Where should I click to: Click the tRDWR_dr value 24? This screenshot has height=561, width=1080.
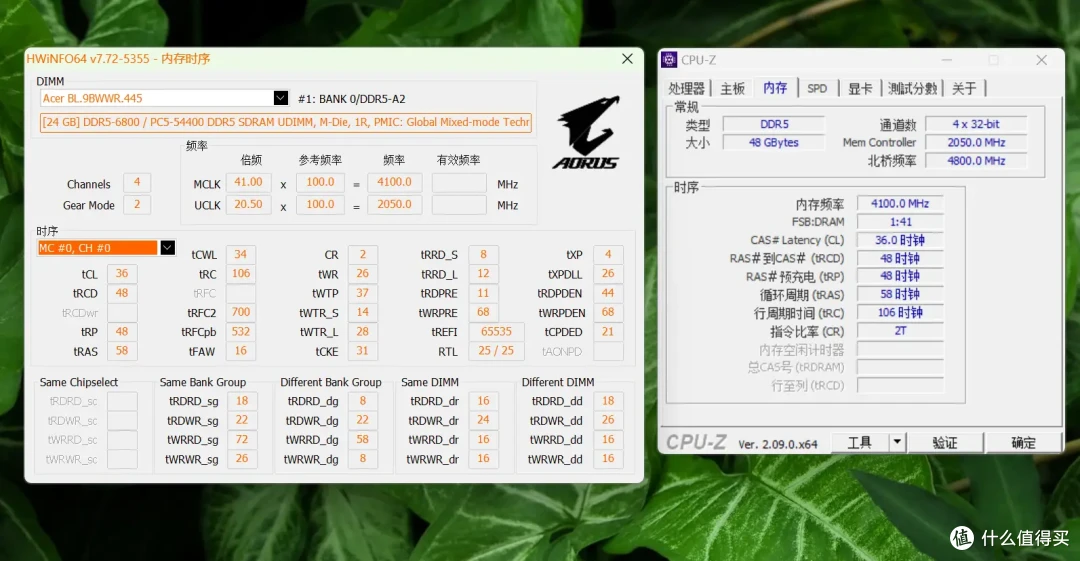(483, 420)
